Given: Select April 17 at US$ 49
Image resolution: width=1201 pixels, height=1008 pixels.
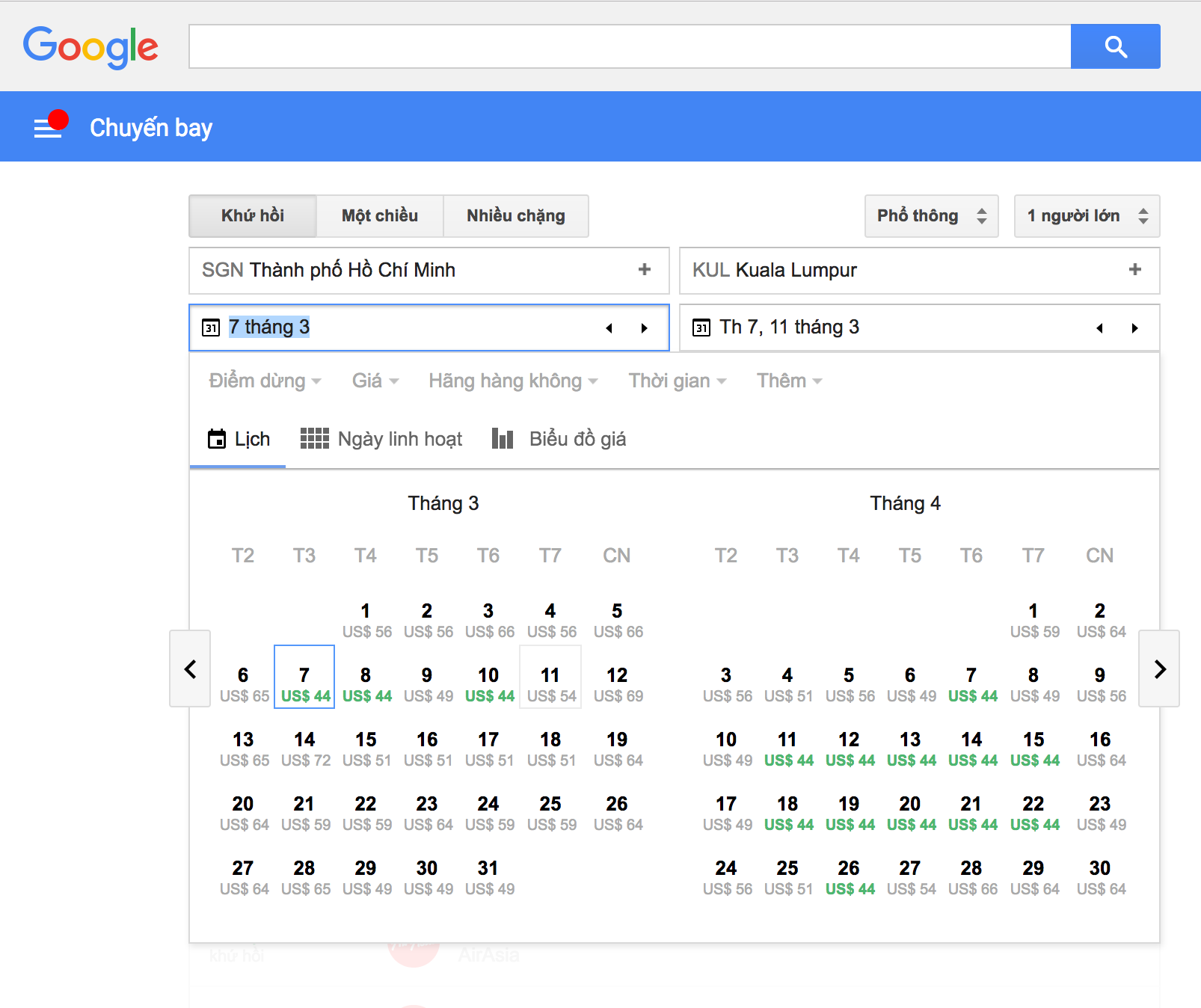Looking at the screenshot, I should pos(726,814).
